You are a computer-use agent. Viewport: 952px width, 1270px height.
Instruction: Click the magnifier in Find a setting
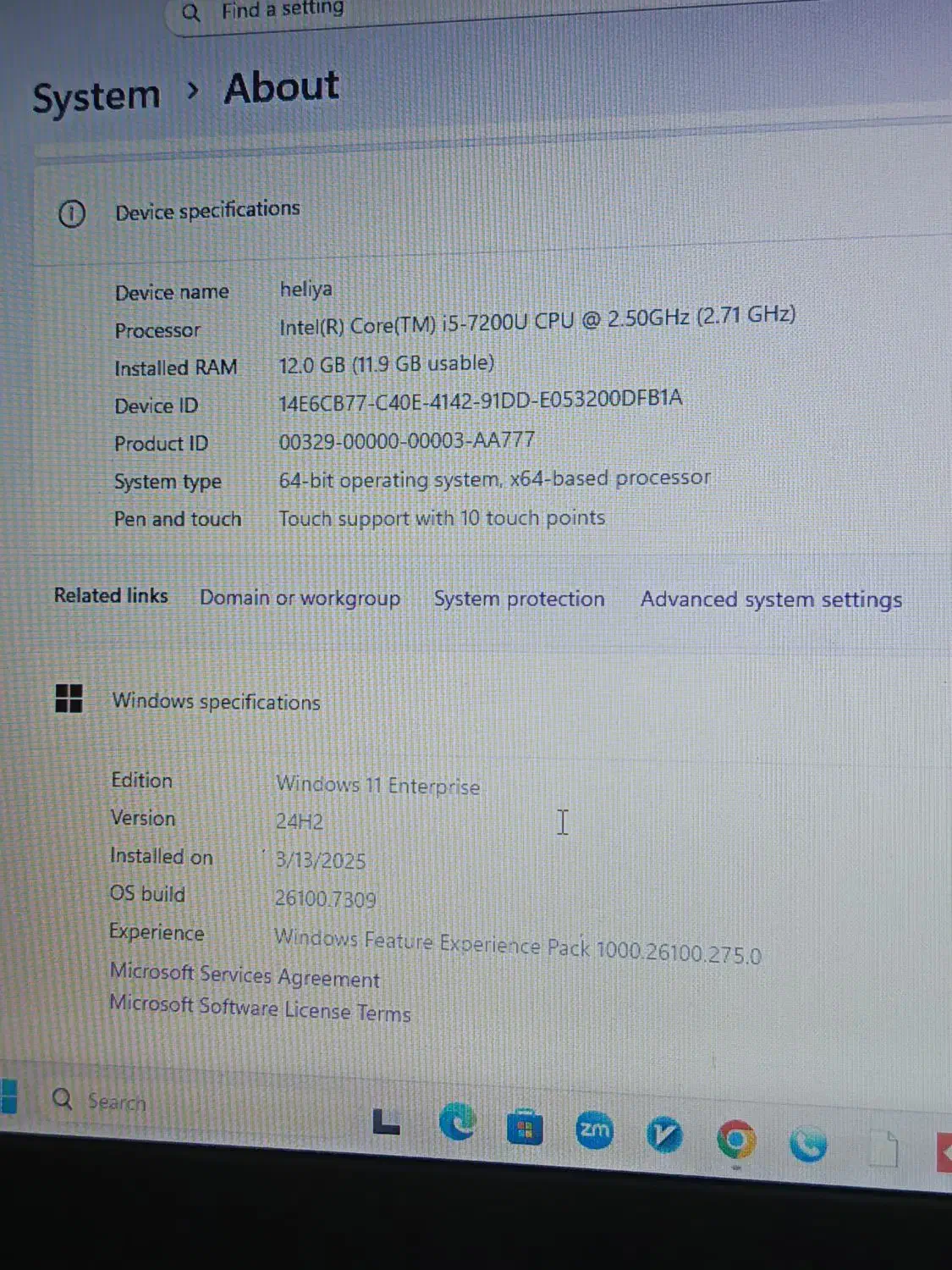[x=191, y=13]
